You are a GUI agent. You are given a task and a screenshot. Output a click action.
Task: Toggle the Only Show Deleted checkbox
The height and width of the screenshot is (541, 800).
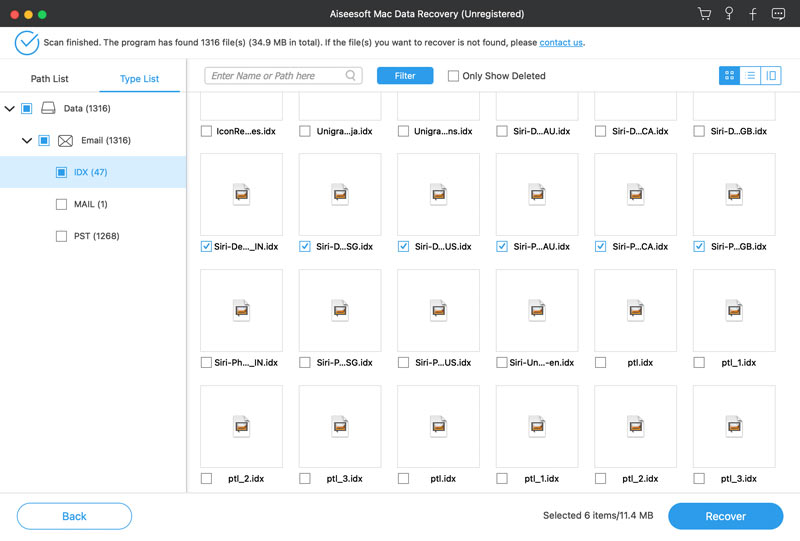click(x=453, y=76)
